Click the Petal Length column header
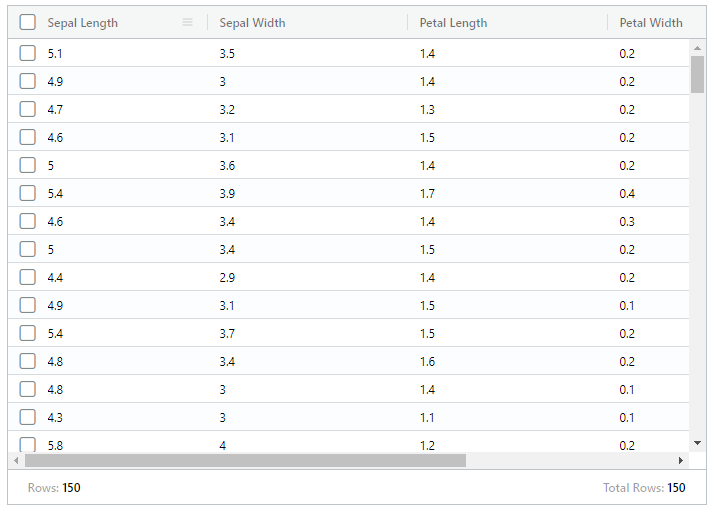Image resolution: width=727 pixels, height=514 pixels. coord(453,22)
